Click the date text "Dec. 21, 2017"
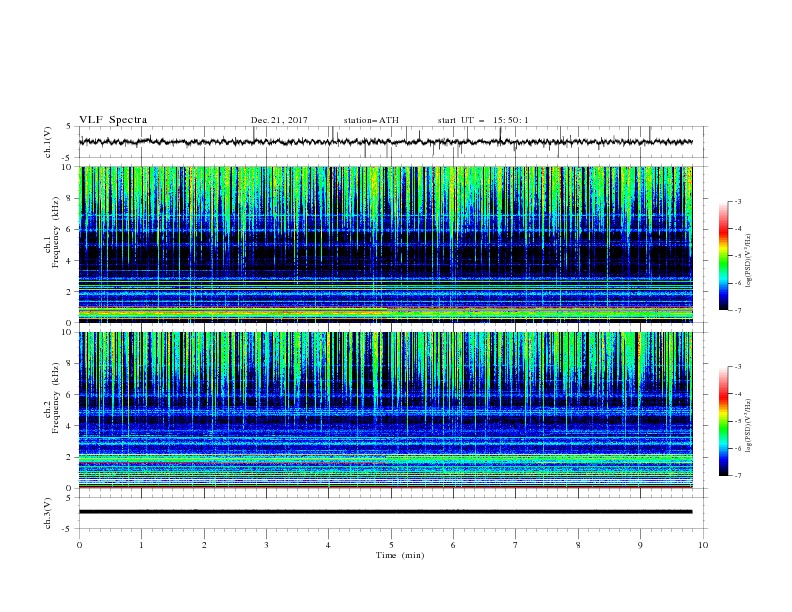This screenshot has width=792, height=612. coord(279,120)
